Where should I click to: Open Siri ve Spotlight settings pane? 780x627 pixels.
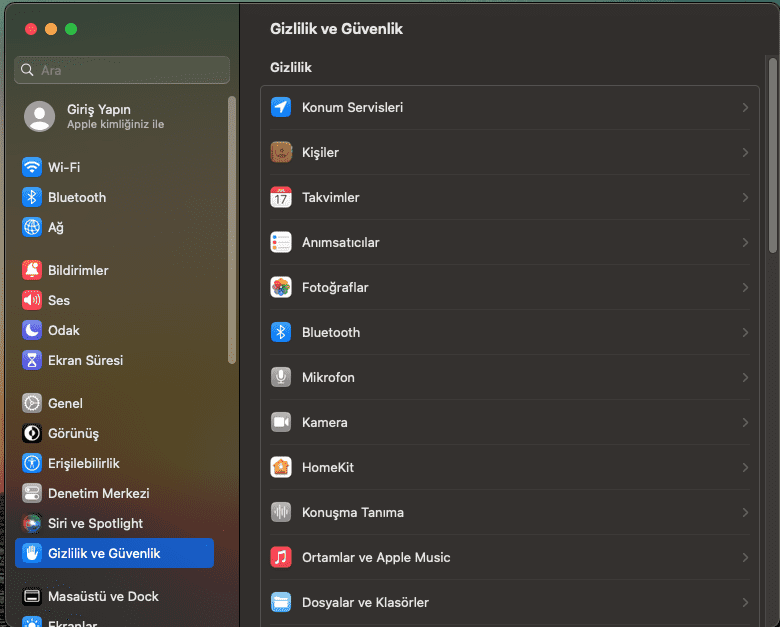95,523
